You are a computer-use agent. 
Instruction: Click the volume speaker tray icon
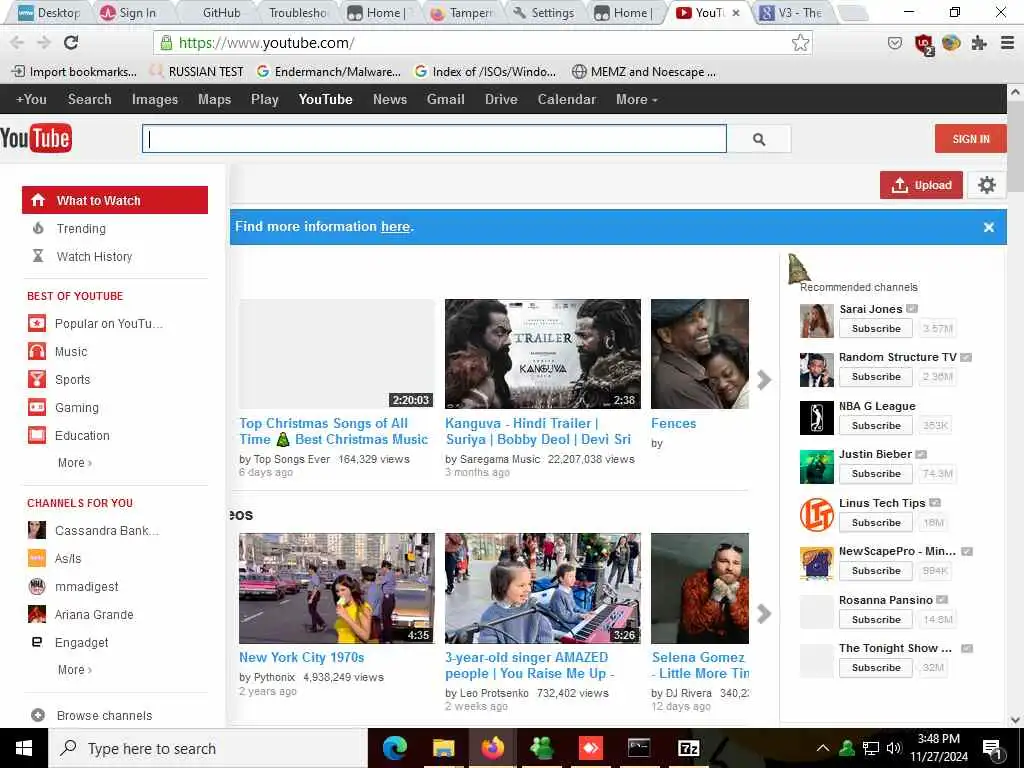[x=894, y=748]
